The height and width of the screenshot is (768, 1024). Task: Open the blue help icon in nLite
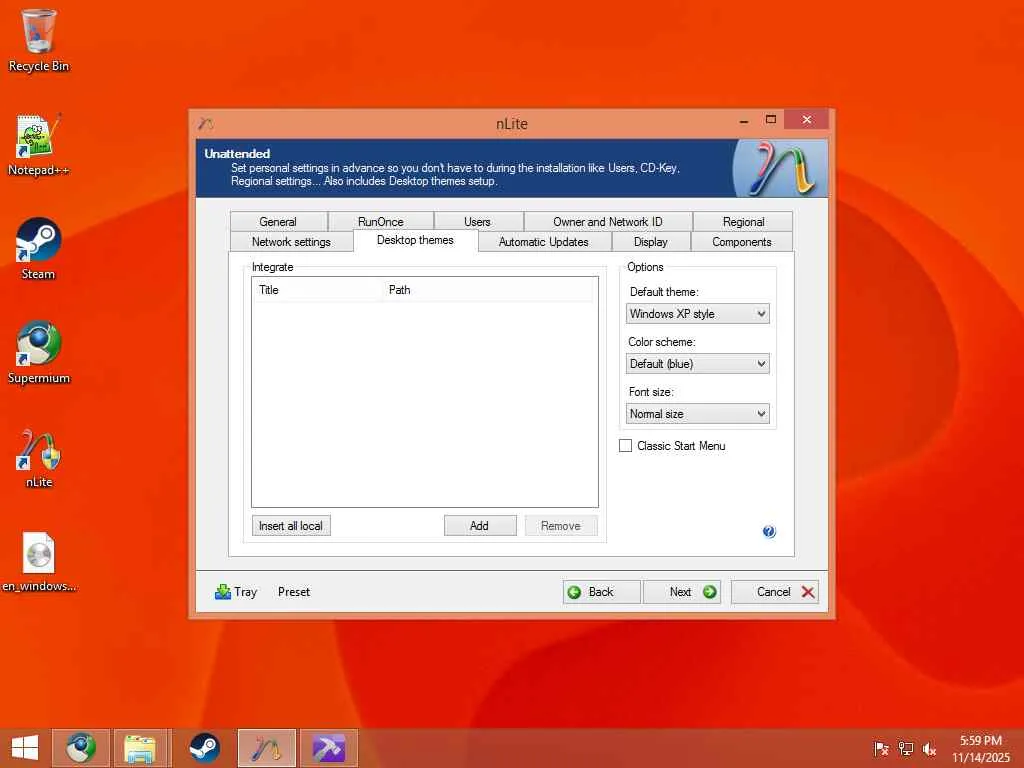769,532
